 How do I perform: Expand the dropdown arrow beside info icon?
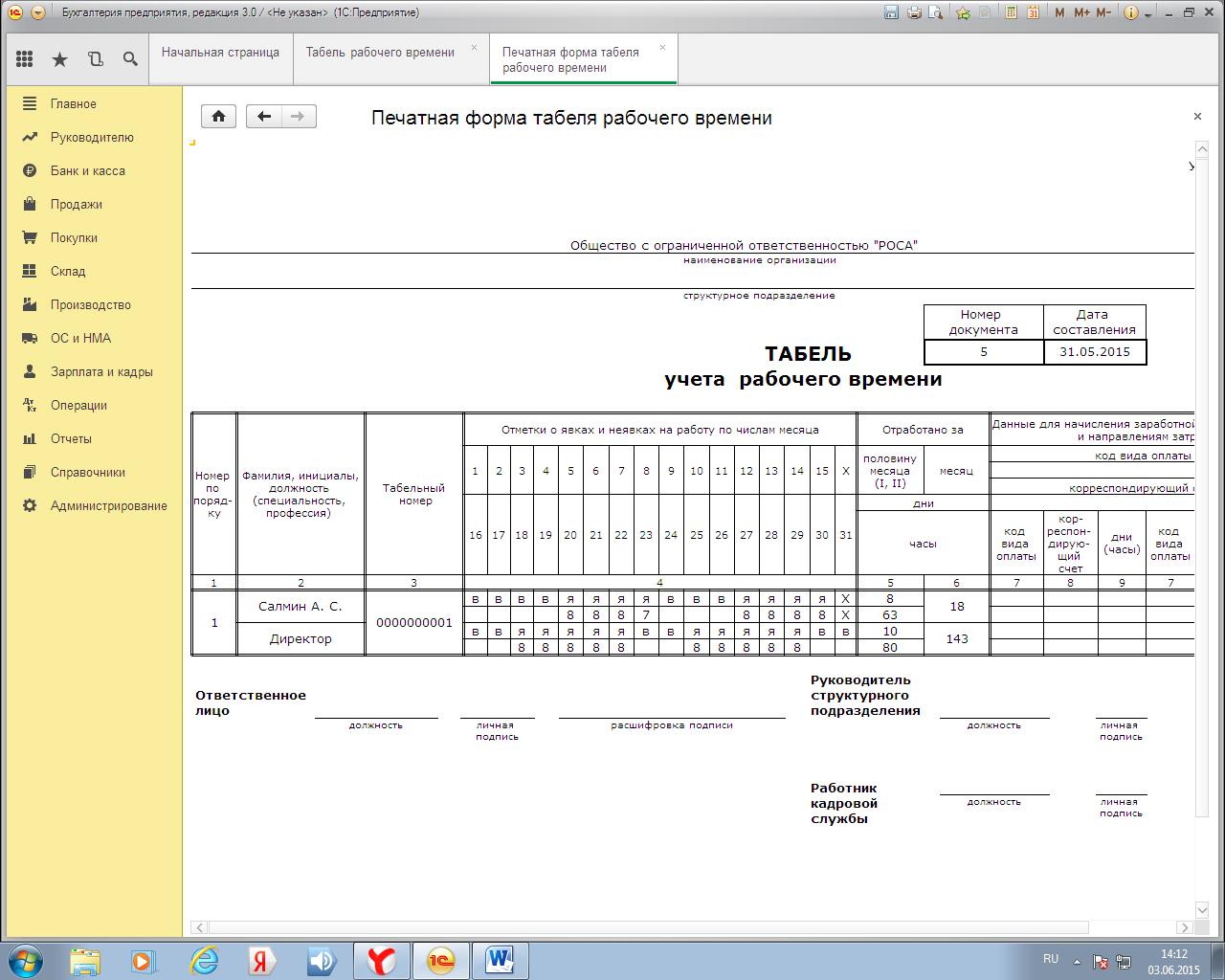[1147, 12]
